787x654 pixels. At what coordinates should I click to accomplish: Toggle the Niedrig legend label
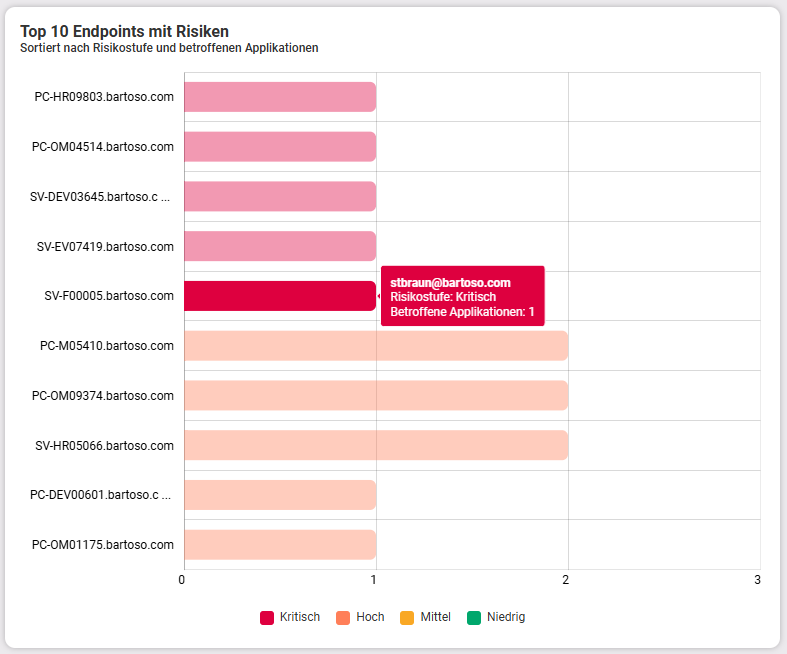pos(506,617)
